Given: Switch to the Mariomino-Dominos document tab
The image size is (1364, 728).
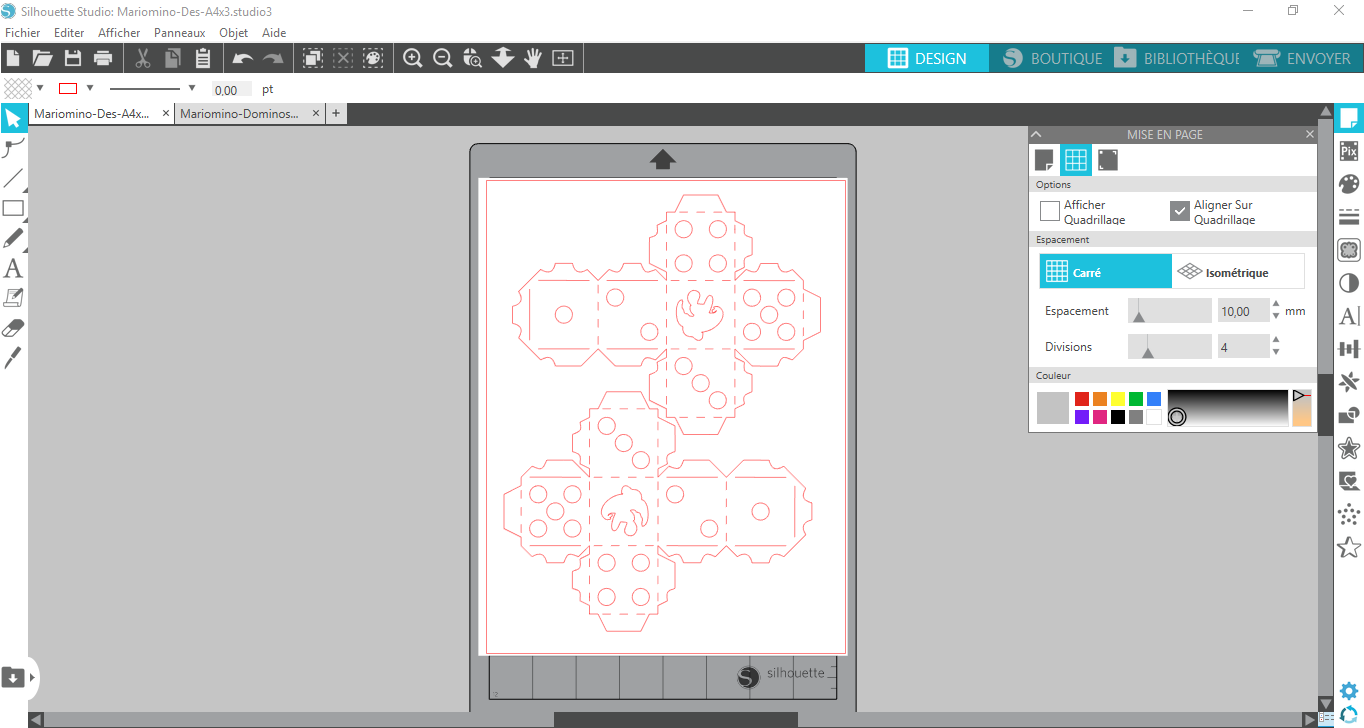Looking at the screenshot, I should 240,114.
